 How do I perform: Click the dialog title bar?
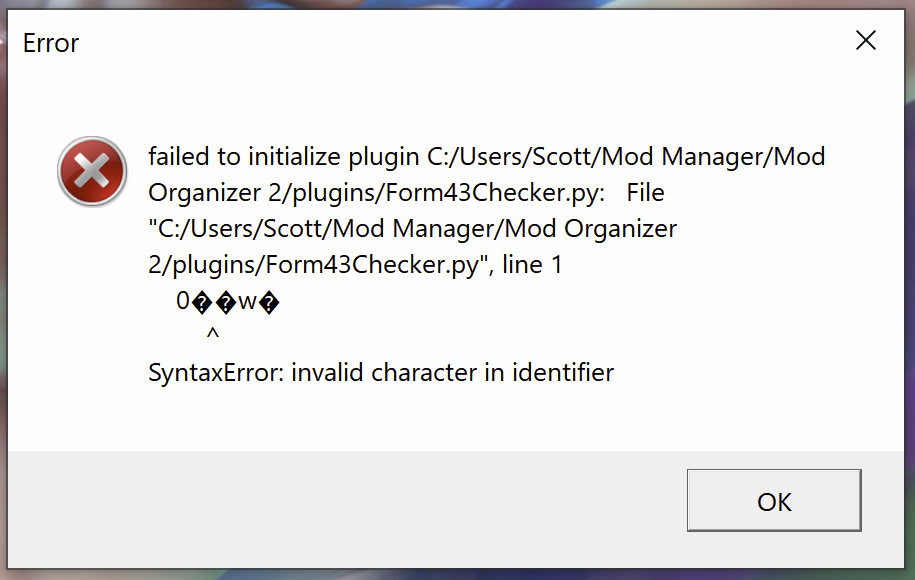tap(450, 43)
